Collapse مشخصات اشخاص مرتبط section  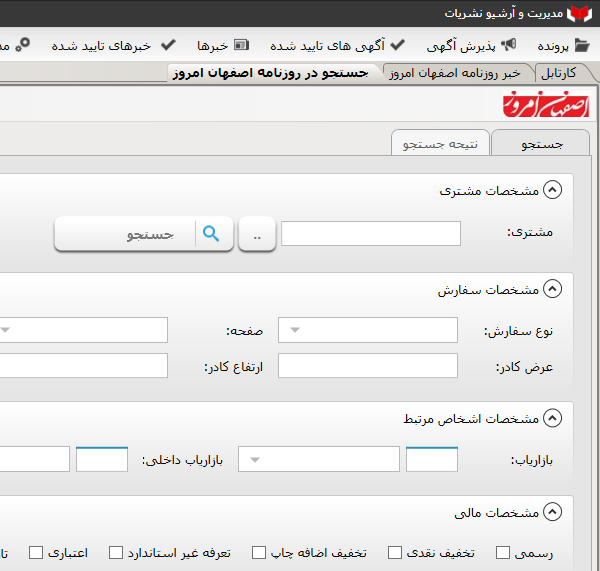pyautogui.click(x=553, y=418)
